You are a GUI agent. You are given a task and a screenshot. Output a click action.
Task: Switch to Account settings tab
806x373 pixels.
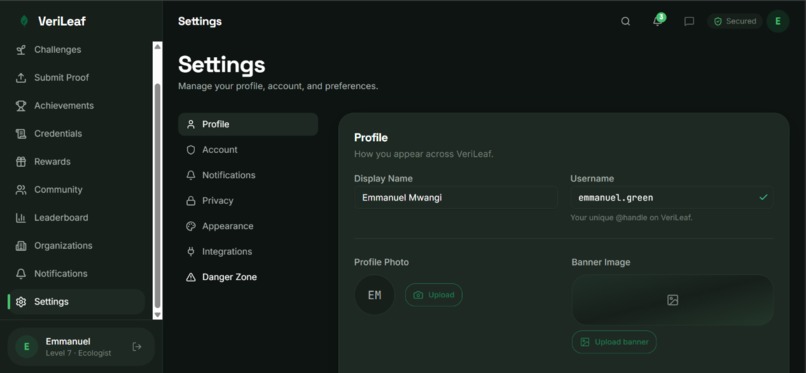248,150
